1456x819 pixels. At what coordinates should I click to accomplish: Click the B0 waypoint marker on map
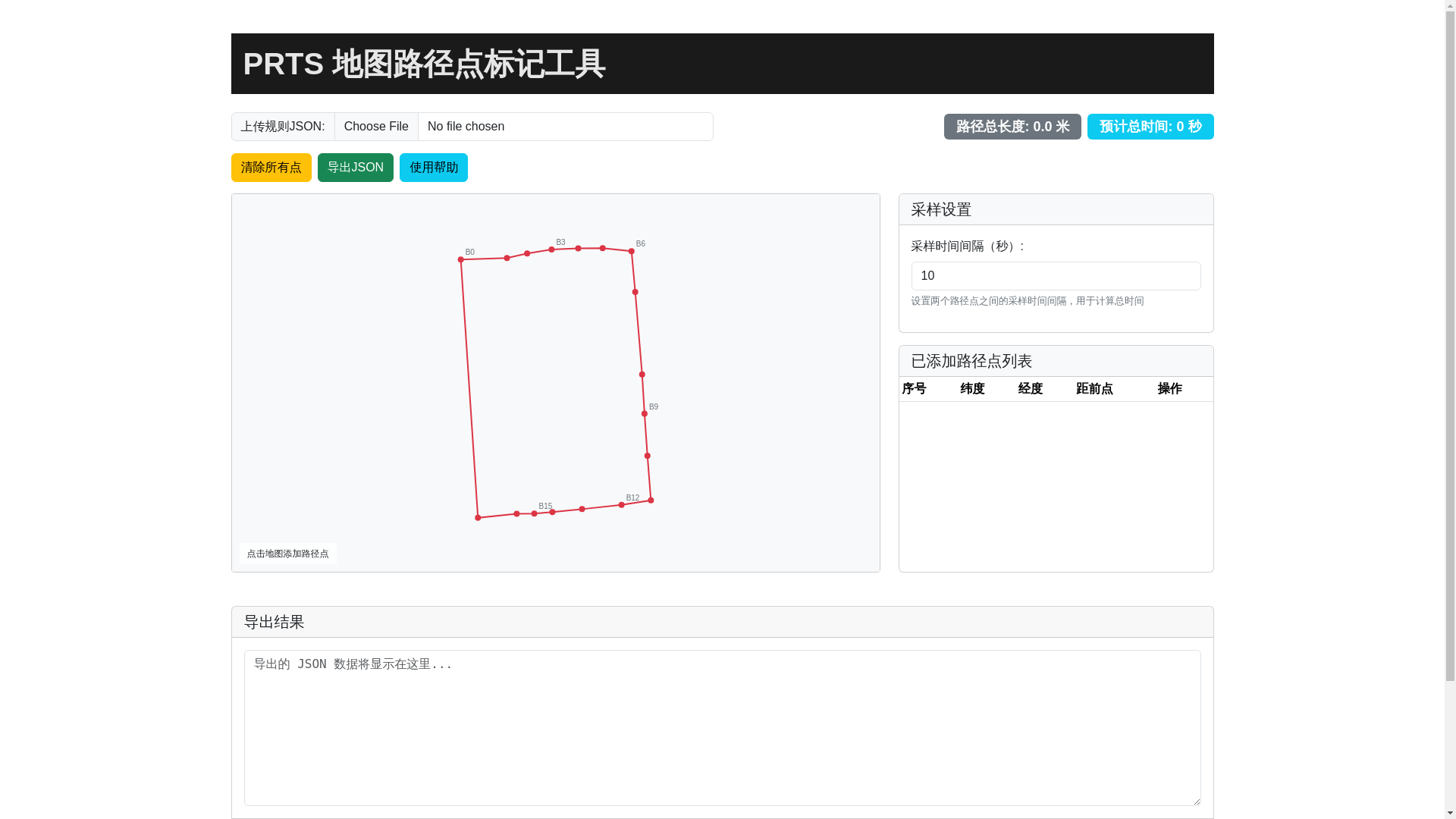[x=461, y=260]
